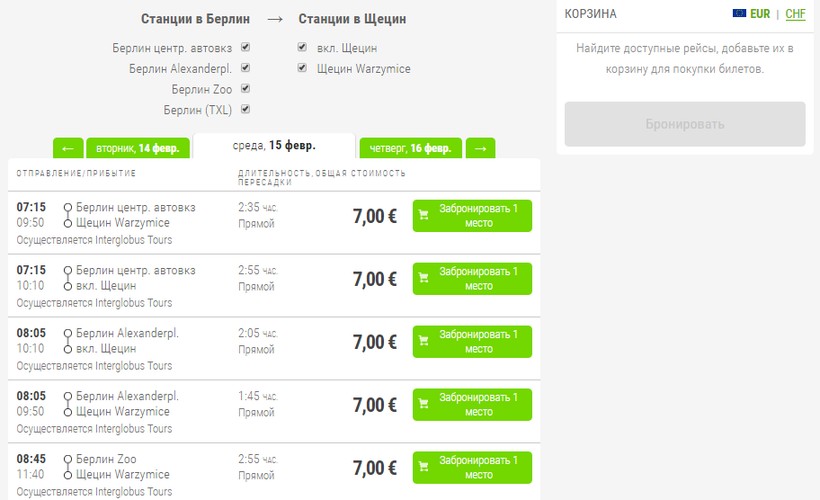Uncheck the вкл. Щецин checkbox
This screenshot has width=820, height=500.
[302, 47]
